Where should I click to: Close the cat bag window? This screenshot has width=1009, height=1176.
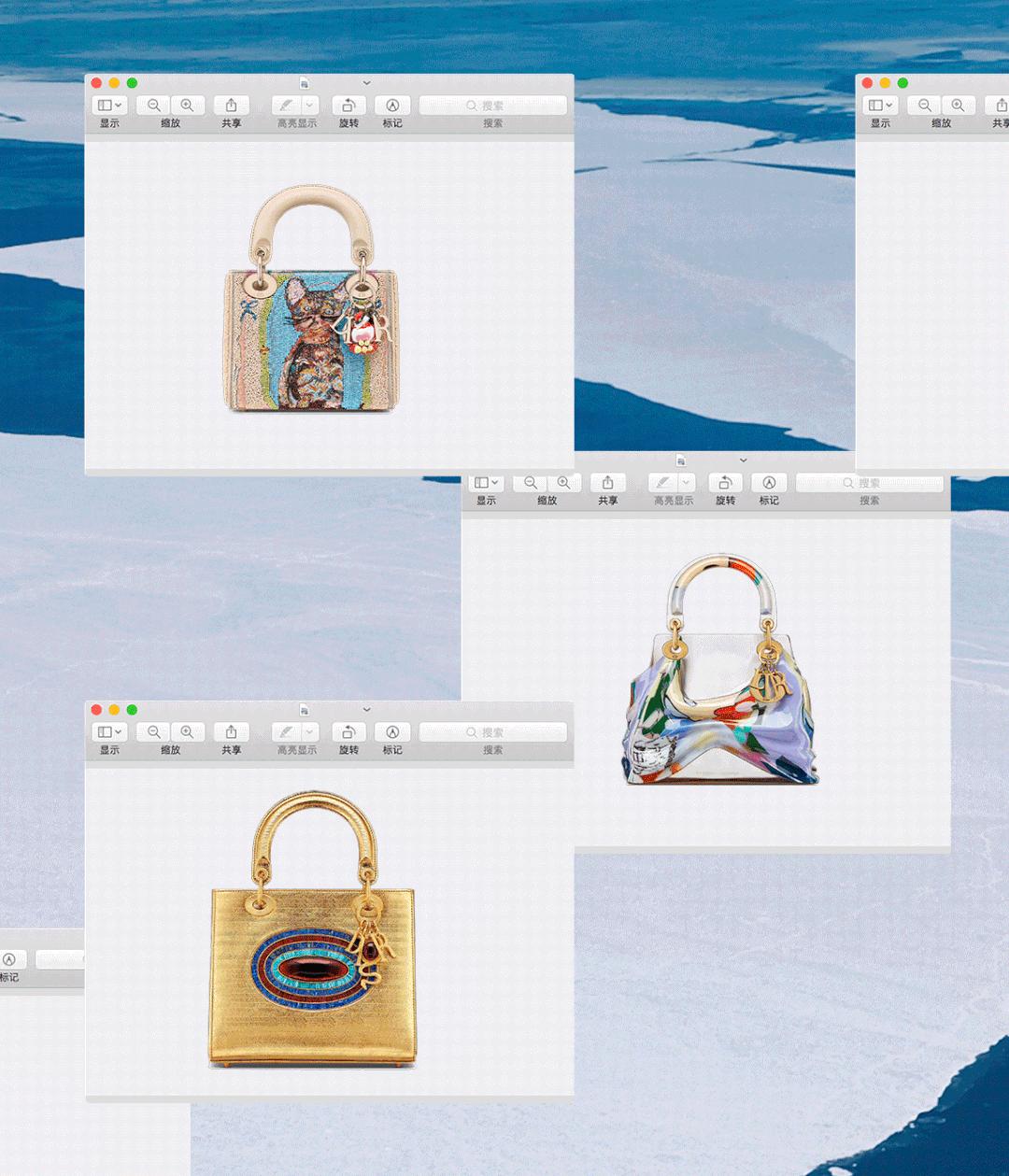click(97, 83)
